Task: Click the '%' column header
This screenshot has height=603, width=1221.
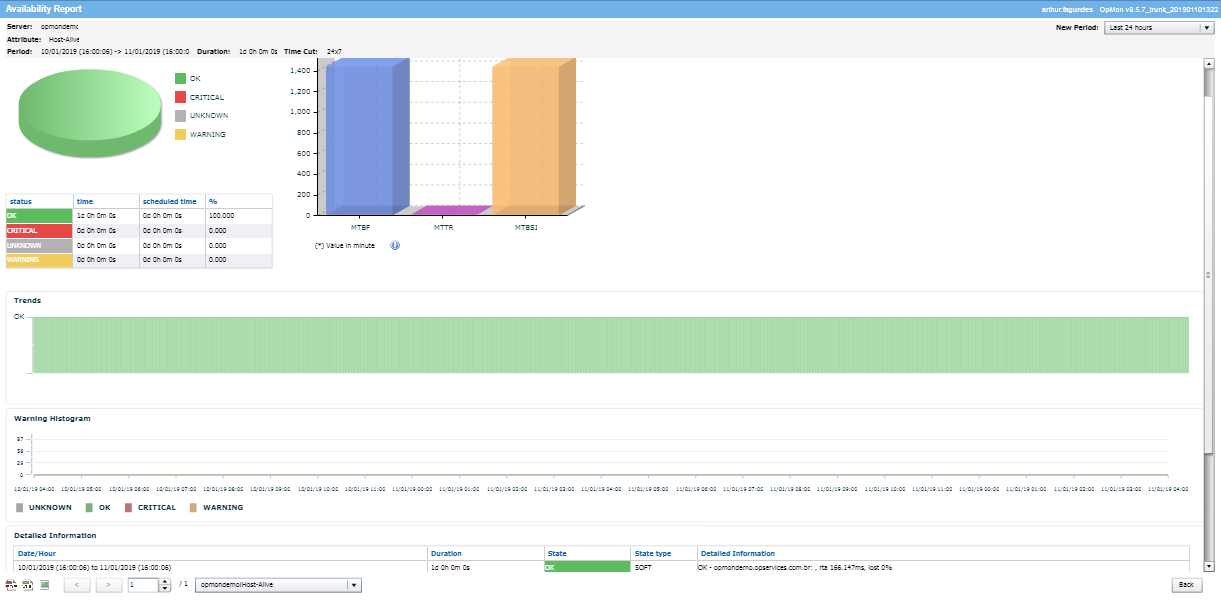Action: 239,202
